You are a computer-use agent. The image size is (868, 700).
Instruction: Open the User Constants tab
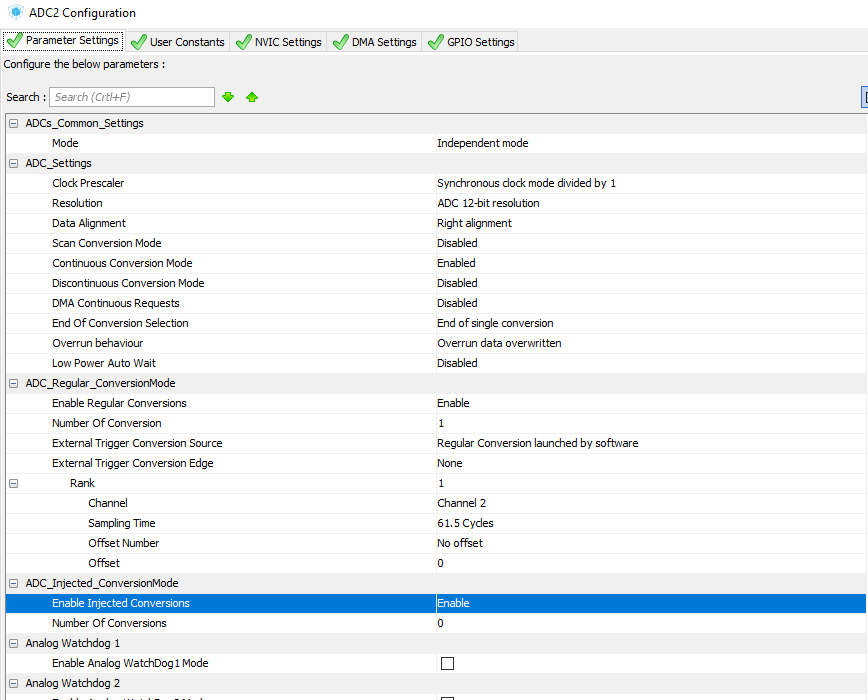tap(177, 42)
